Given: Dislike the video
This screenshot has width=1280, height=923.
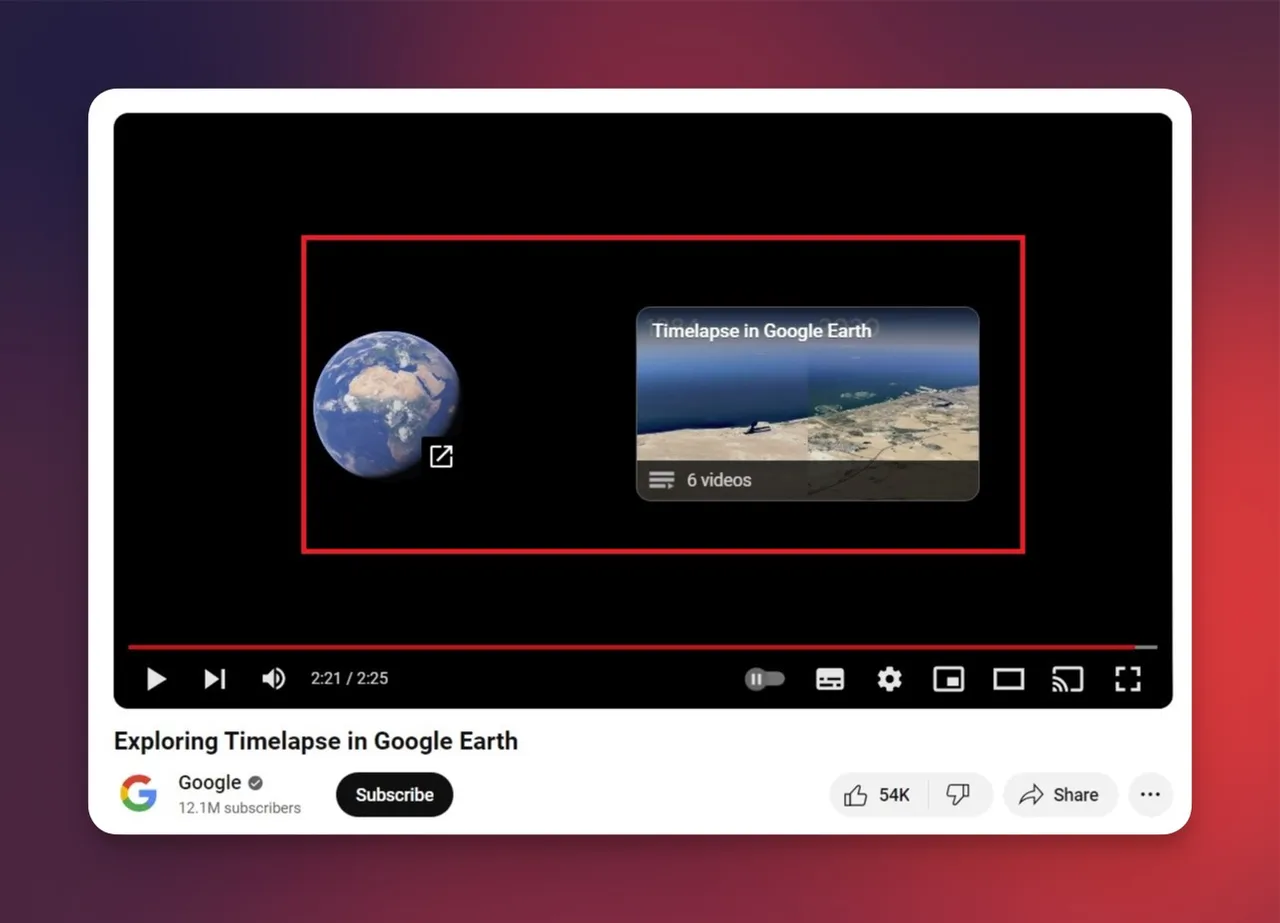Looking at the screenshot, I should point(958,795).
